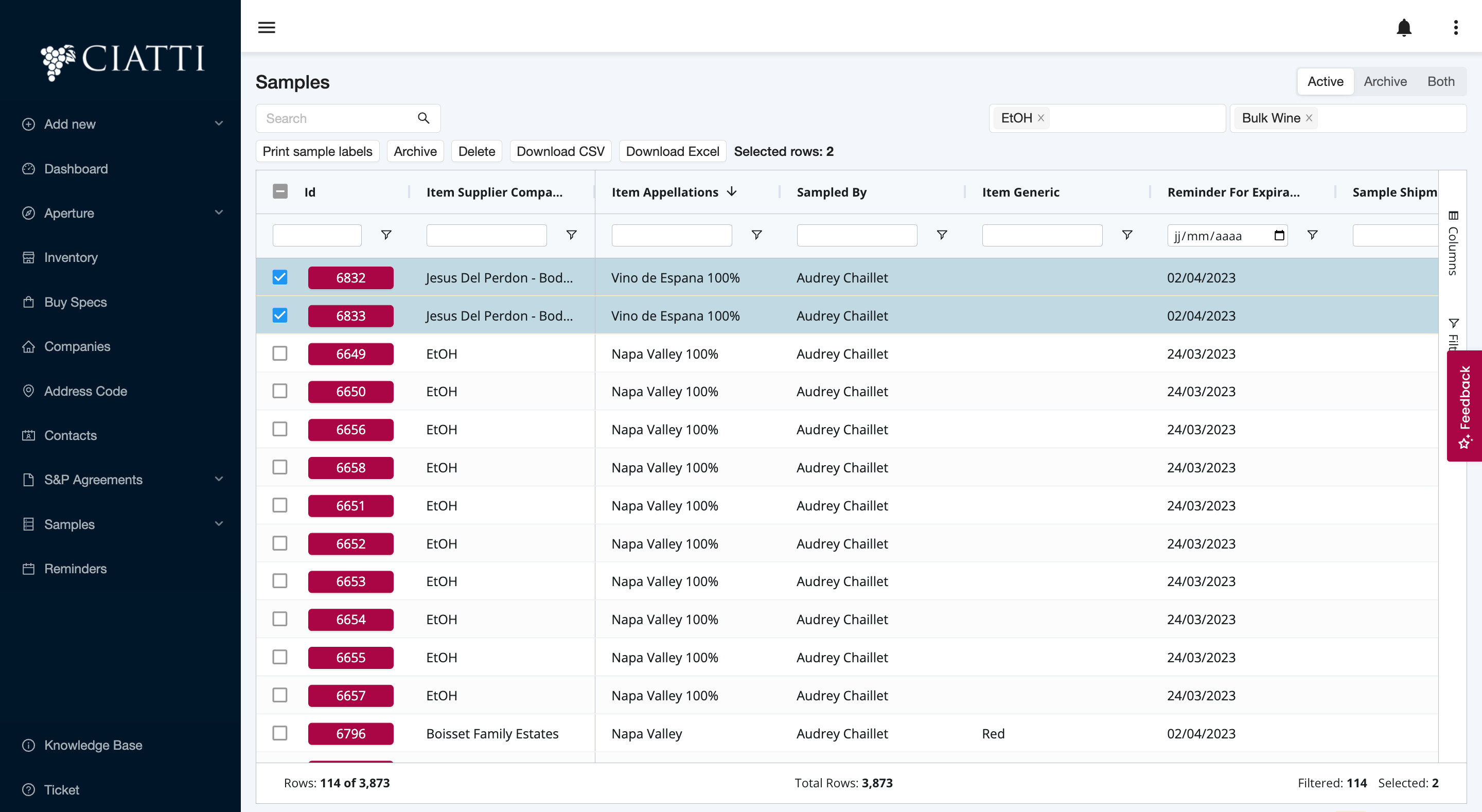Open the Columns side panel
The height and width of the screenshot is (812, 1482).
(x=1453, y=243)
